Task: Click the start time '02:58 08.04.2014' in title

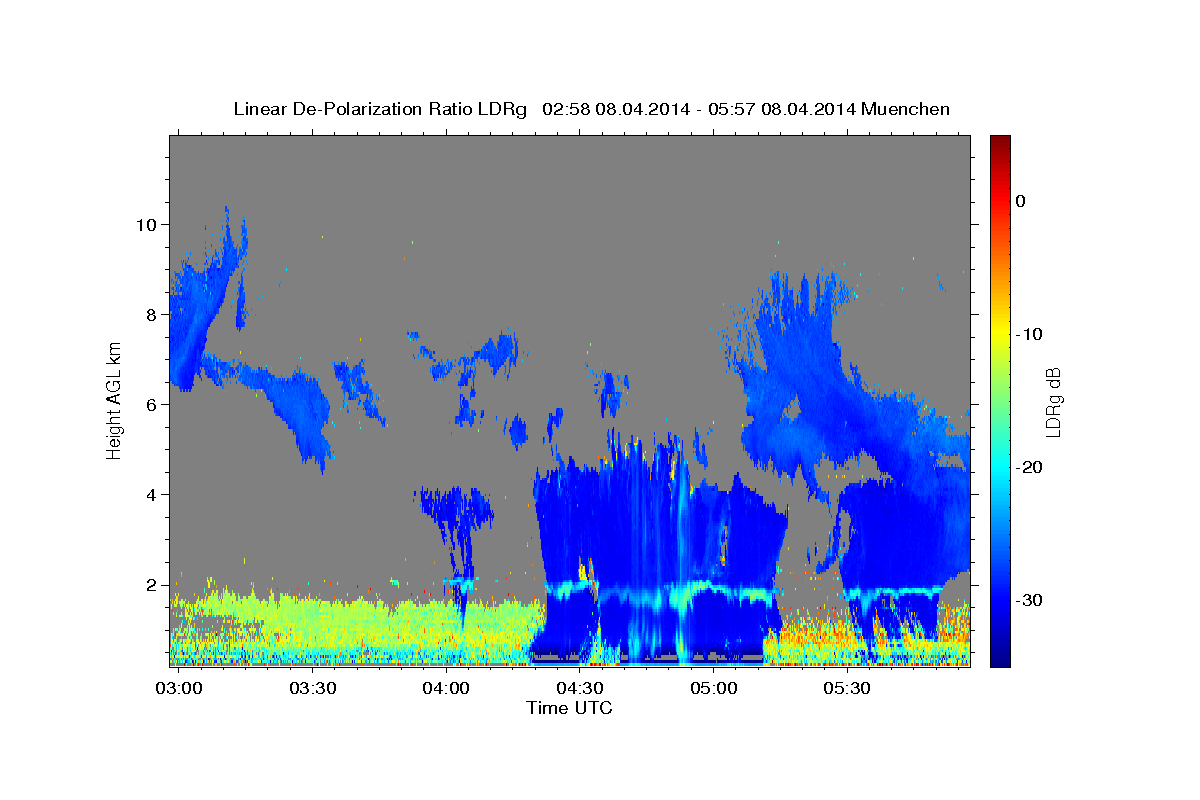Action: 616,109
